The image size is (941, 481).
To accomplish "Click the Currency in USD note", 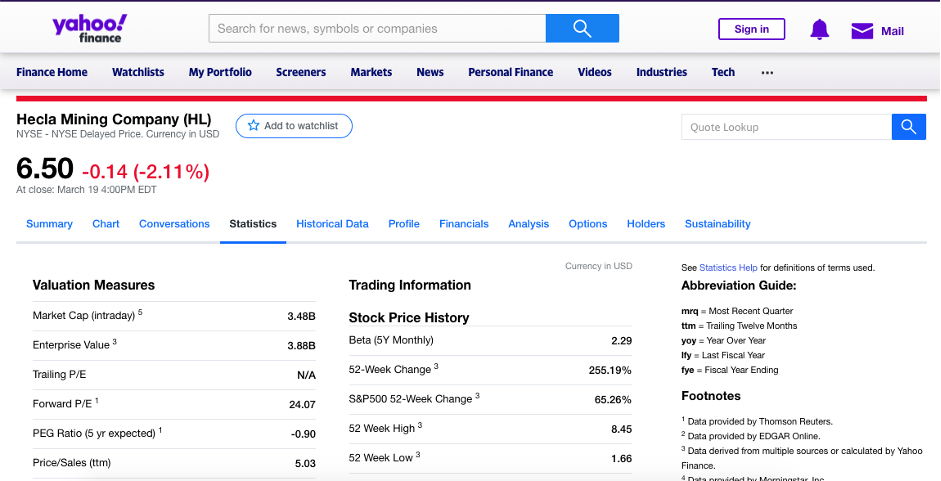I will [598, 266].
